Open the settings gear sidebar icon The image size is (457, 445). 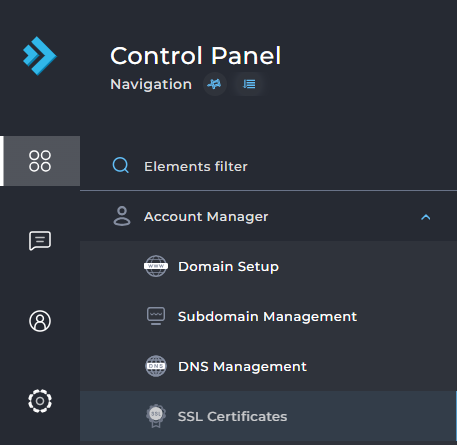(40, 401)
